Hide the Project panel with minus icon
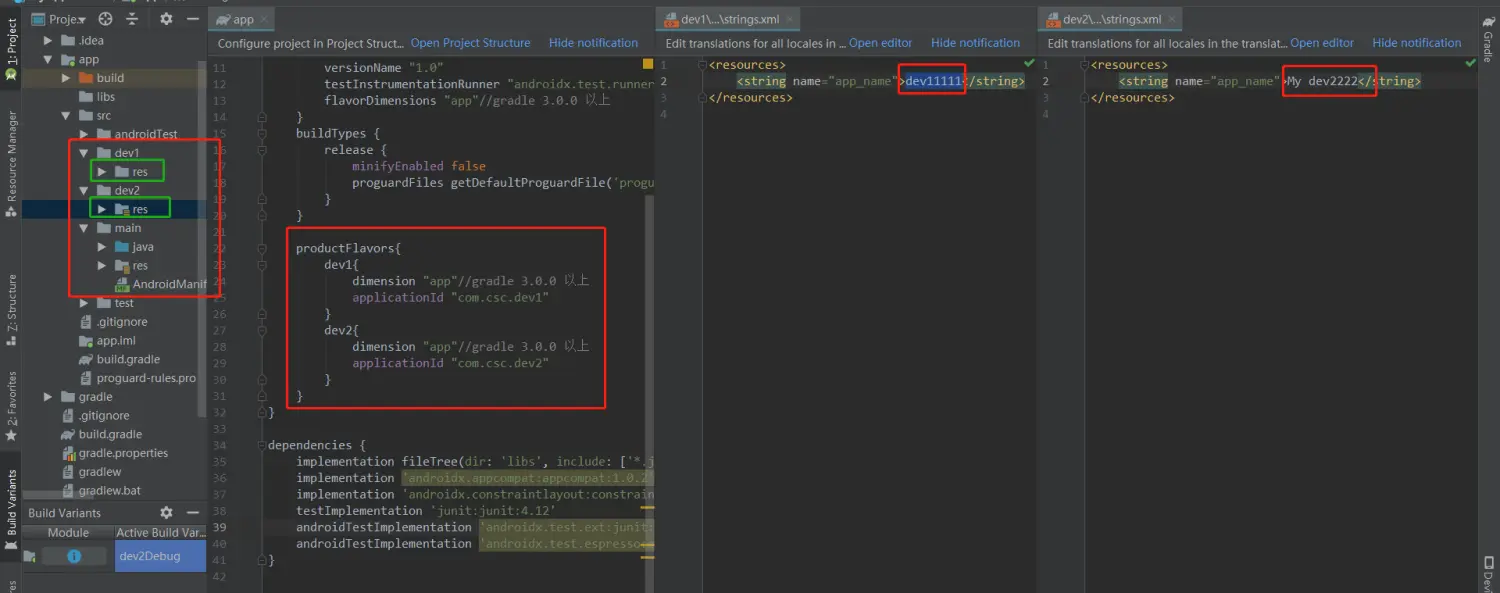Viewport: 1500px width, 593px height. pyautogui.click(x=194, y=19)
